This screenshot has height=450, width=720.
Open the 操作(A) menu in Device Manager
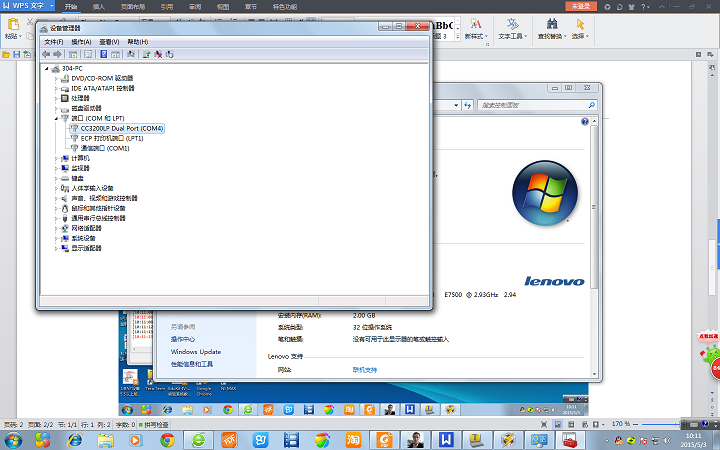[x=81, y=42]
